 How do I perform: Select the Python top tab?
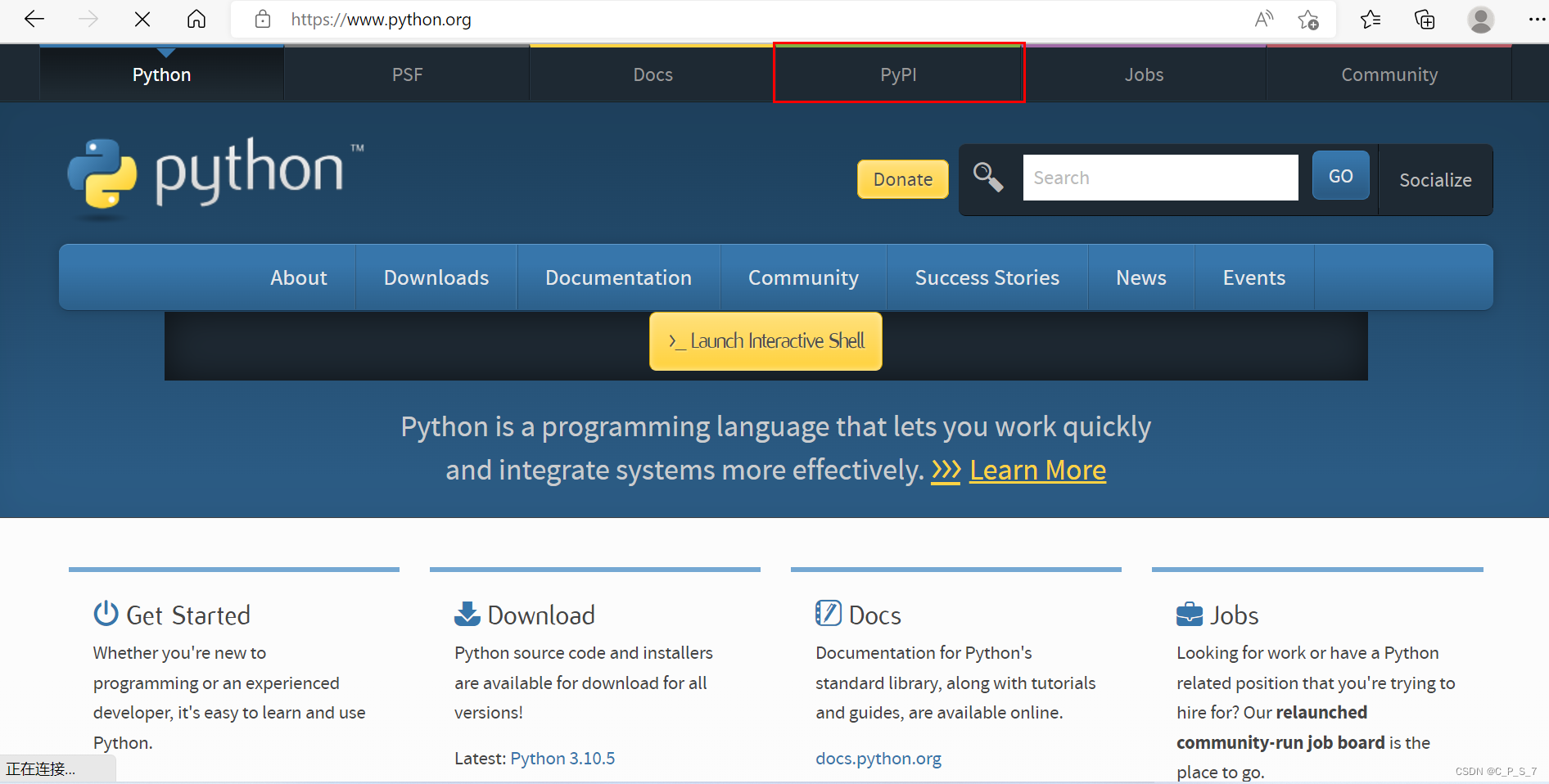click(162, 74)
